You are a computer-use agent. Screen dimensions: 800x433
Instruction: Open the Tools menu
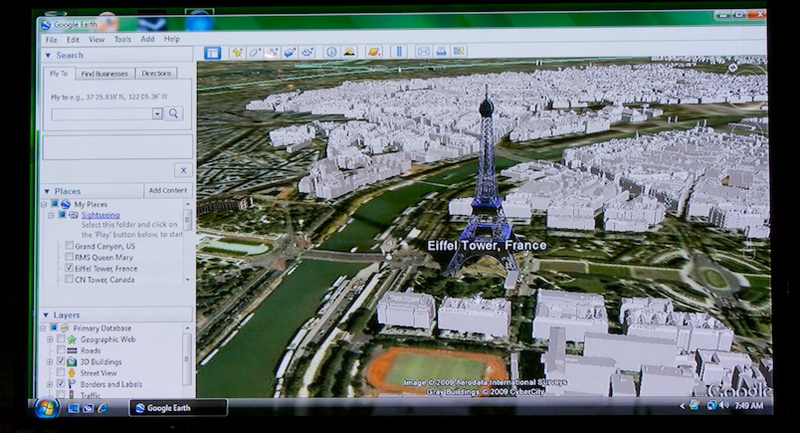point(122,39)
